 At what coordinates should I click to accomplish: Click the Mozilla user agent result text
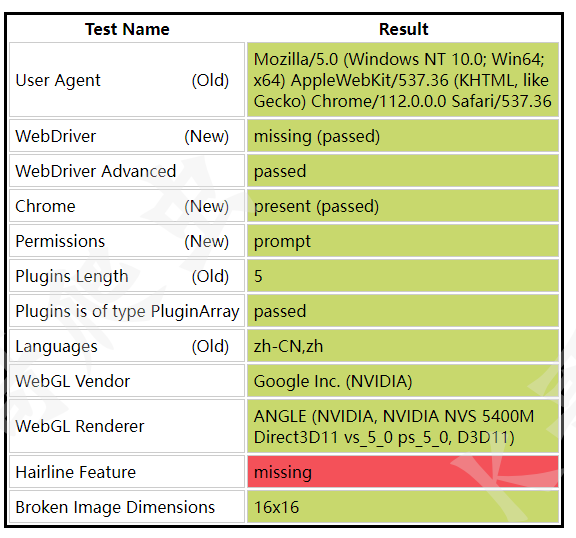pos(403,80)
